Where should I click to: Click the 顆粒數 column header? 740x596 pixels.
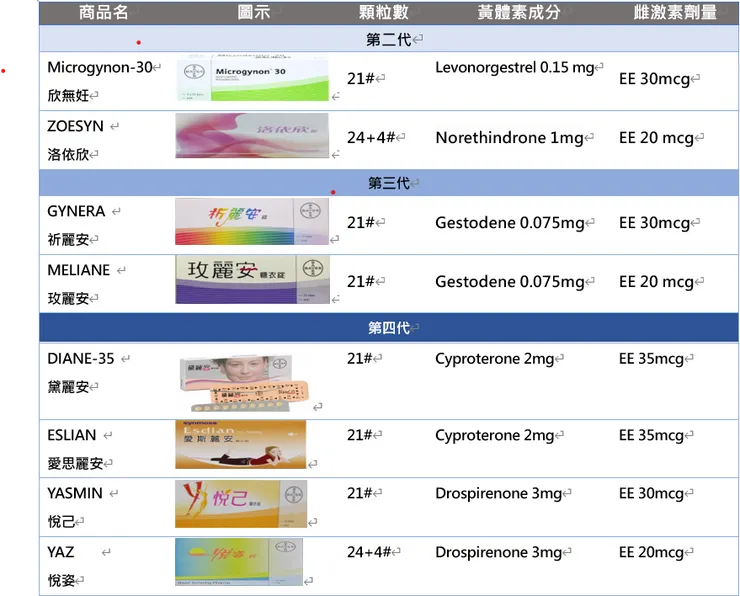pyautogui.click(x=383, y=12)
